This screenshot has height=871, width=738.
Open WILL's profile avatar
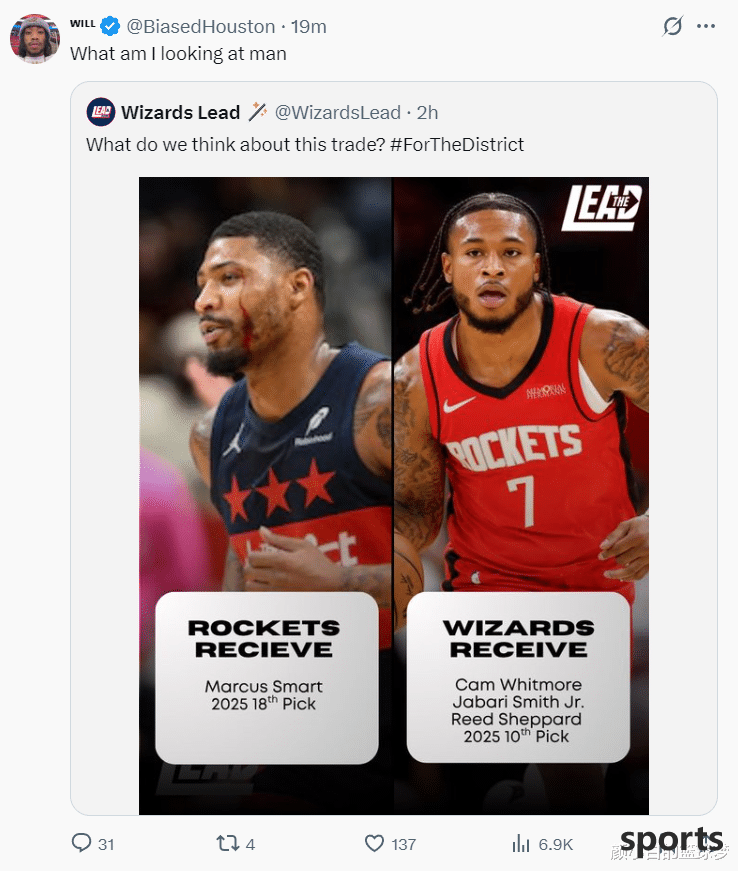34,39
